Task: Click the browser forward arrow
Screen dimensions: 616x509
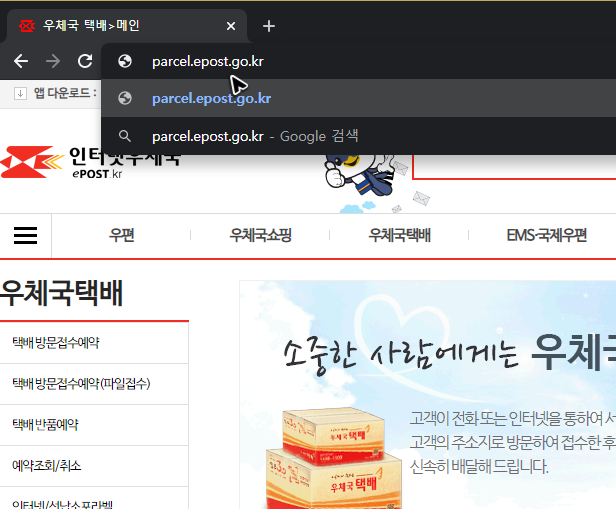Action: pyautogui.click(x=53, y=61)
